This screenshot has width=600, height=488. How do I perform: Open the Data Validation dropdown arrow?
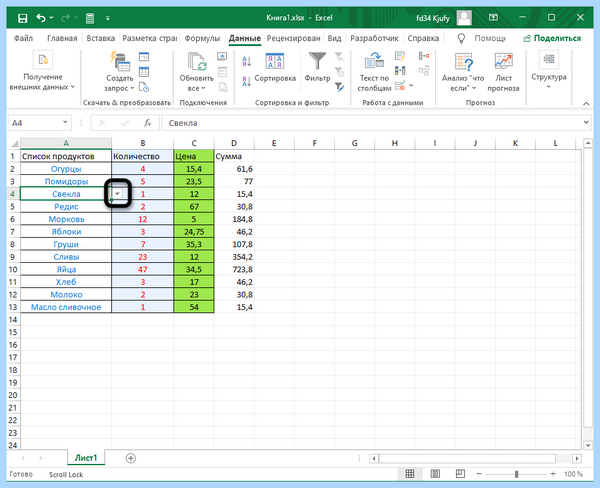click(x=411, y=85)
